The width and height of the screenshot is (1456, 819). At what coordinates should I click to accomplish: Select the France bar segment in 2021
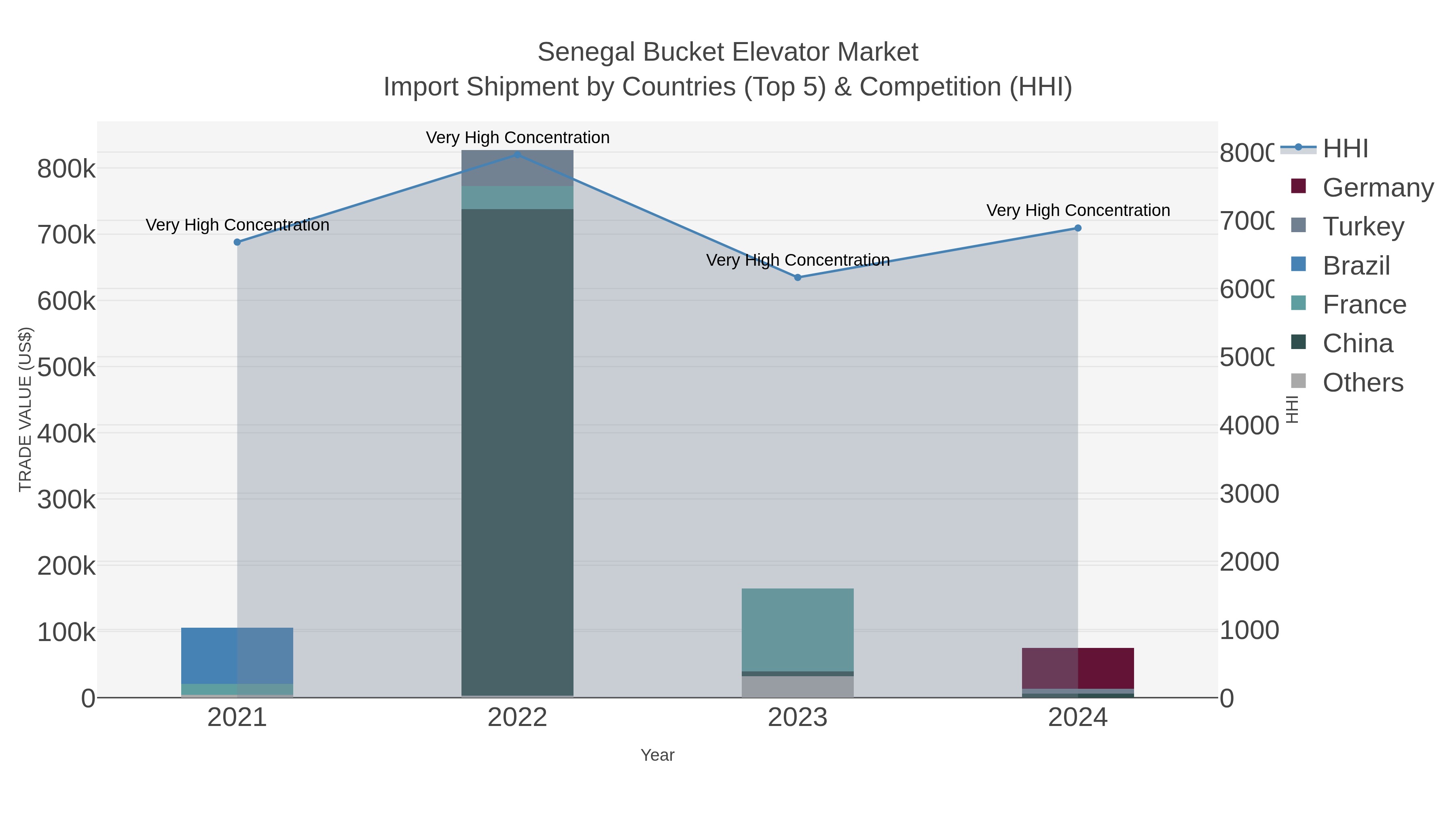click(237, 689)
